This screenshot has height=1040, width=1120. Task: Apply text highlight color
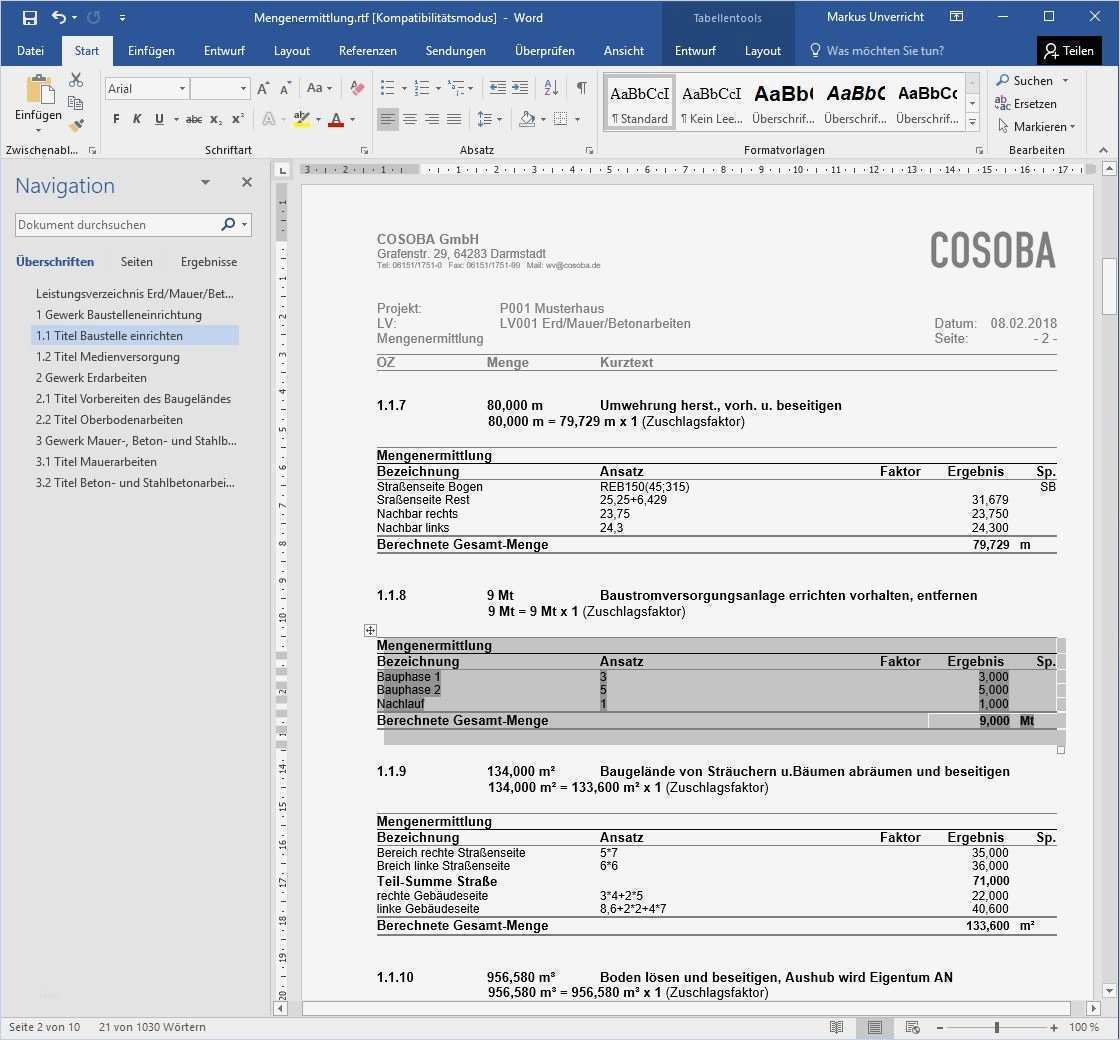pos(300,119)
